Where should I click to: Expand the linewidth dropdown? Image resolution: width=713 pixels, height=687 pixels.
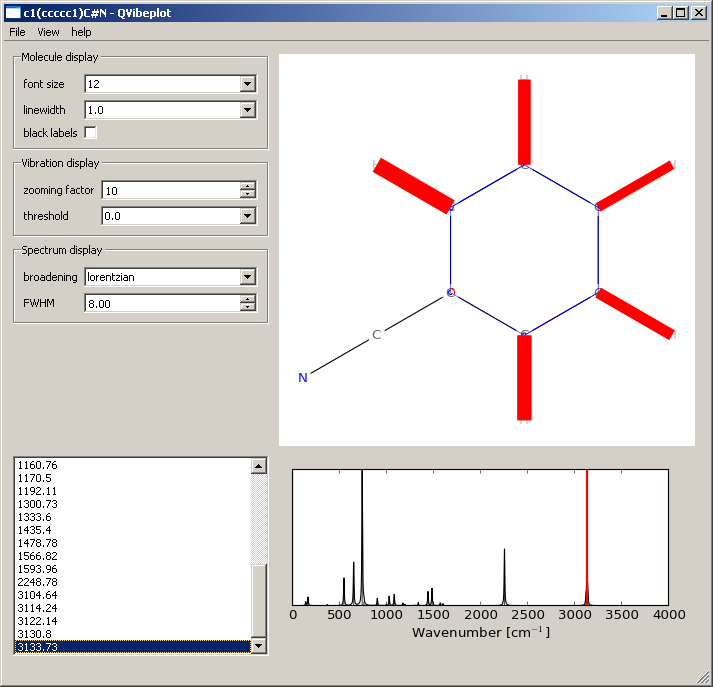[248, 110]
